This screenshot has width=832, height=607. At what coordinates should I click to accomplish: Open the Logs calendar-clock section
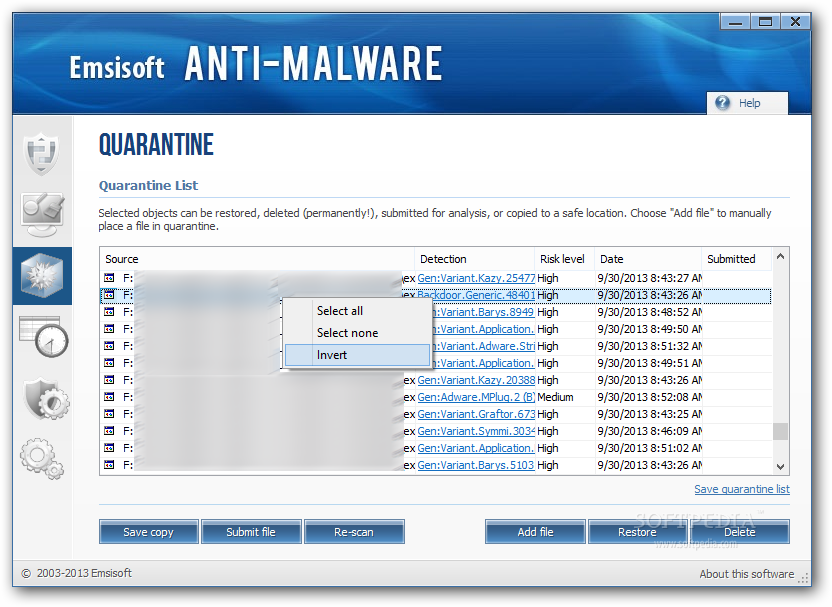click(x=44, y=336)
